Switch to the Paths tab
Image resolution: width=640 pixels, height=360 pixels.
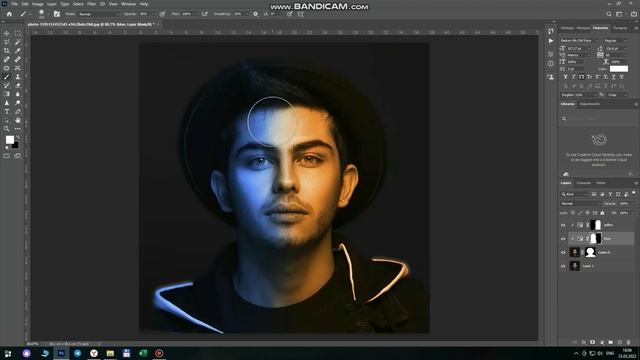pos(600,183)
